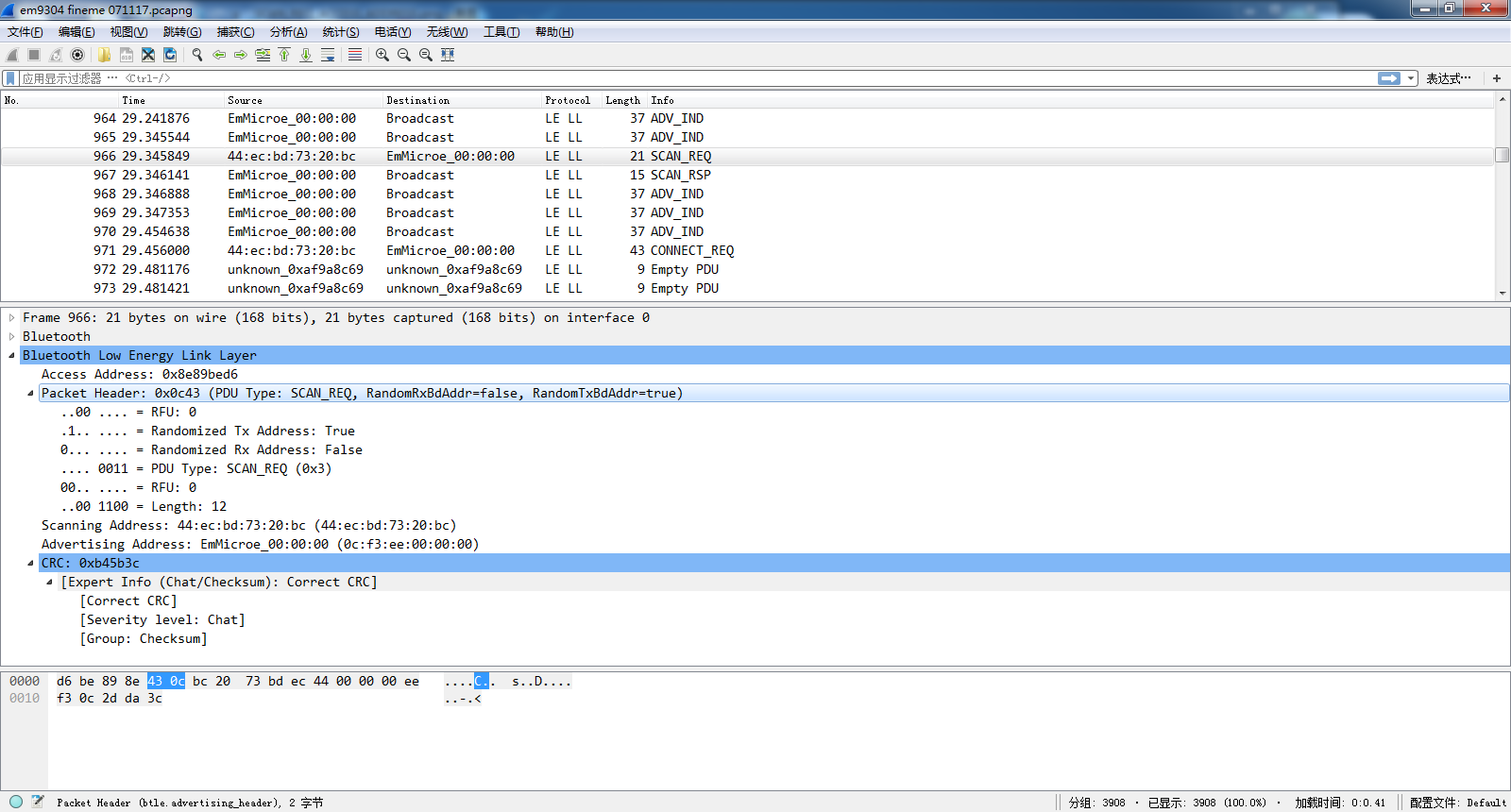Open the 编辑(E) menu
This screenshot has width=1511, height=812.
pos(76,32)
